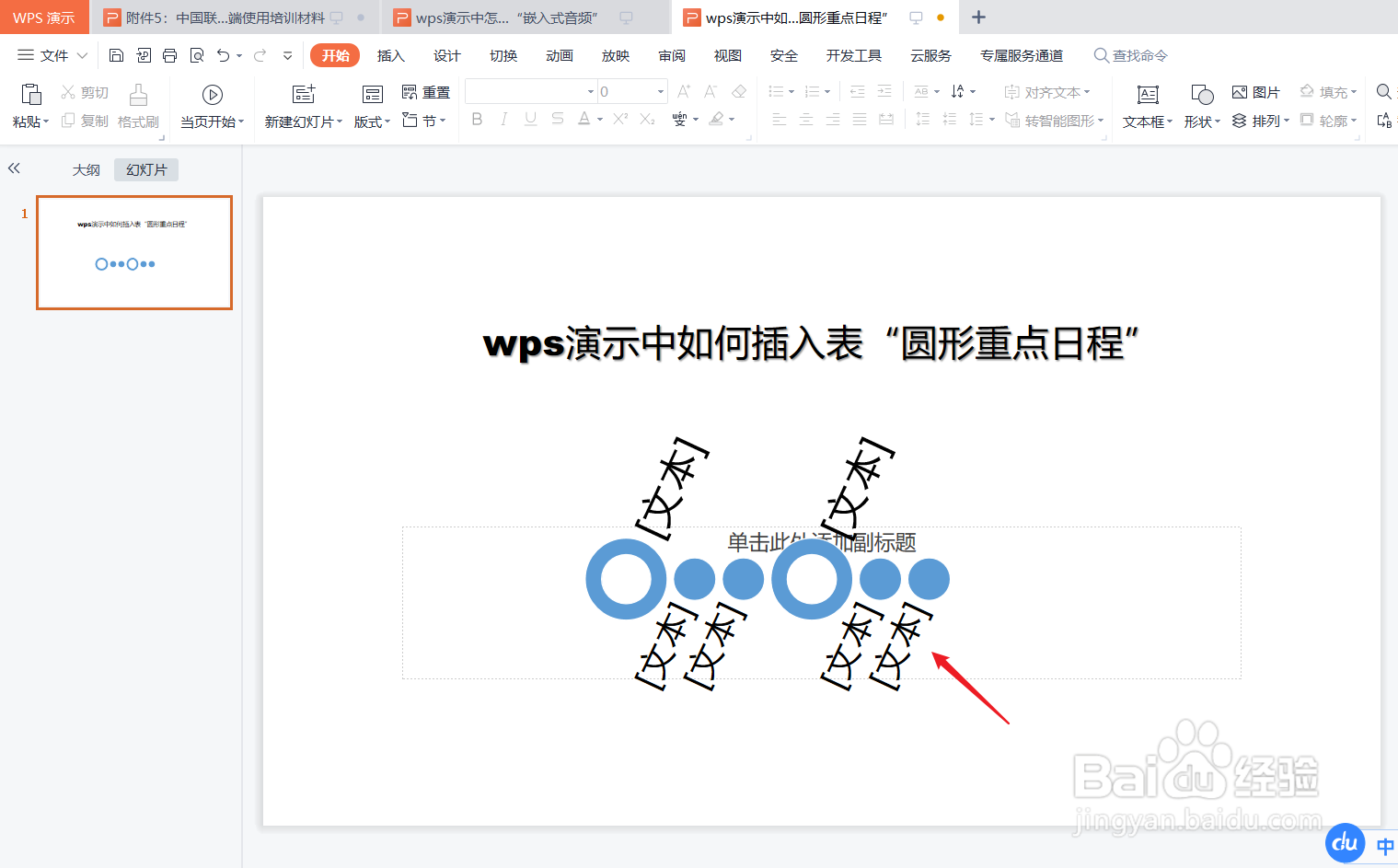Click font color letter A swatch
Viewport: 1398px width, 868px height.
point(583,119)
